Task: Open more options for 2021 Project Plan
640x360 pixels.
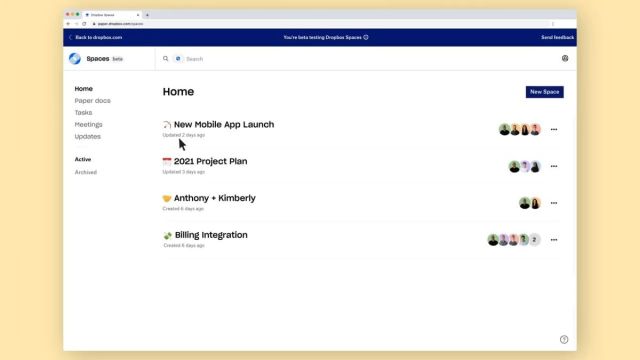Action: [x=554, y=166]
